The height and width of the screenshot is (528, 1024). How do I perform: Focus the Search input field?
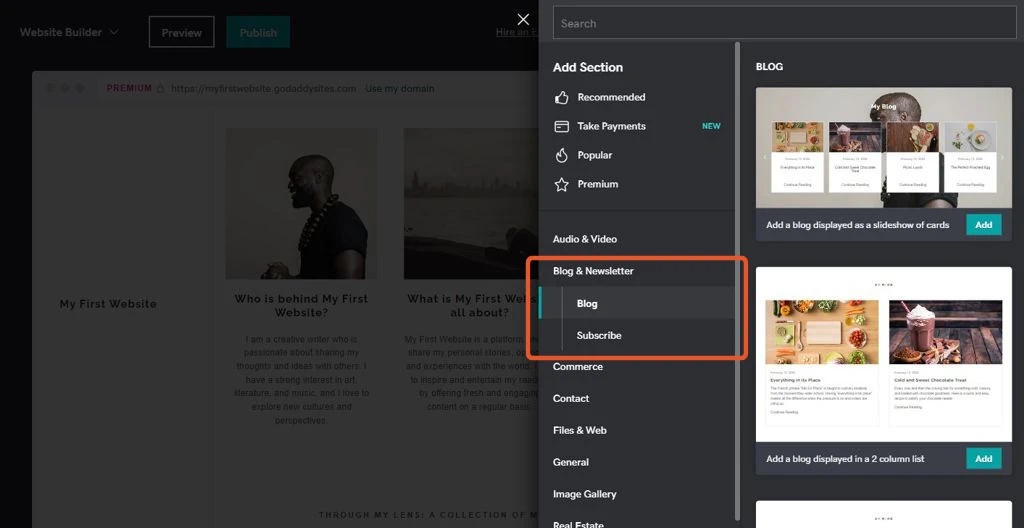(x=784, y=24)
